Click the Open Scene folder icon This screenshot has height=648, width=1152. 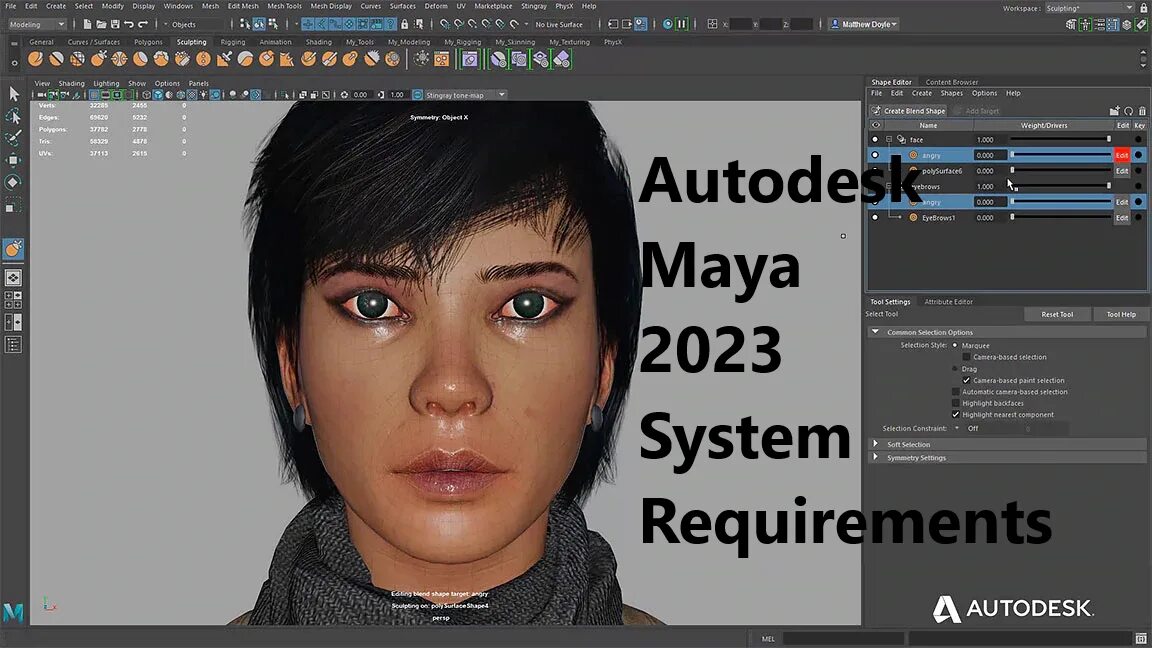(x=101, y=24)
